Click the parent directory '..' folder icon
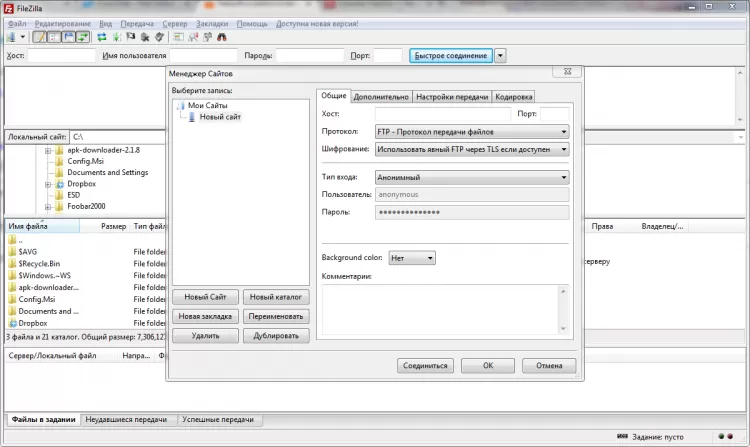The width and height of the screenshot is (750, 447). click(12, 240)
